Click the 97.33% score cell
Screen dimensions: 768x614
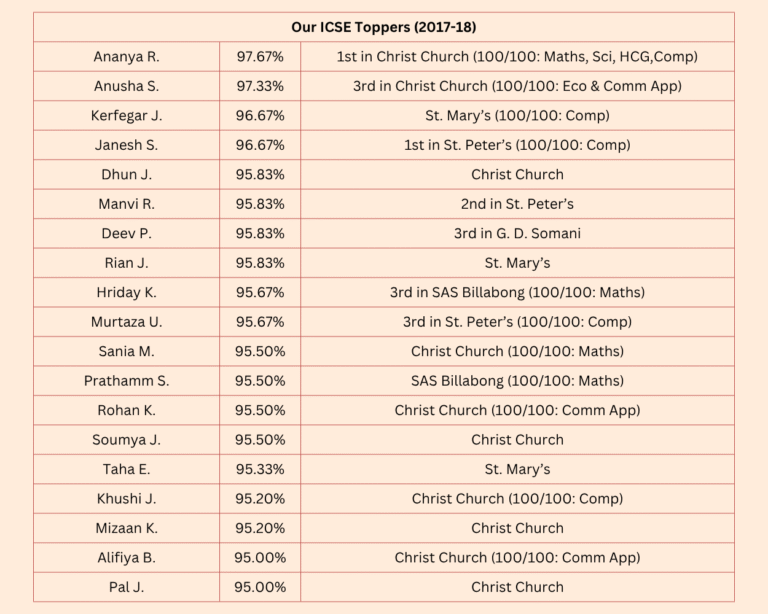(260, 86)
